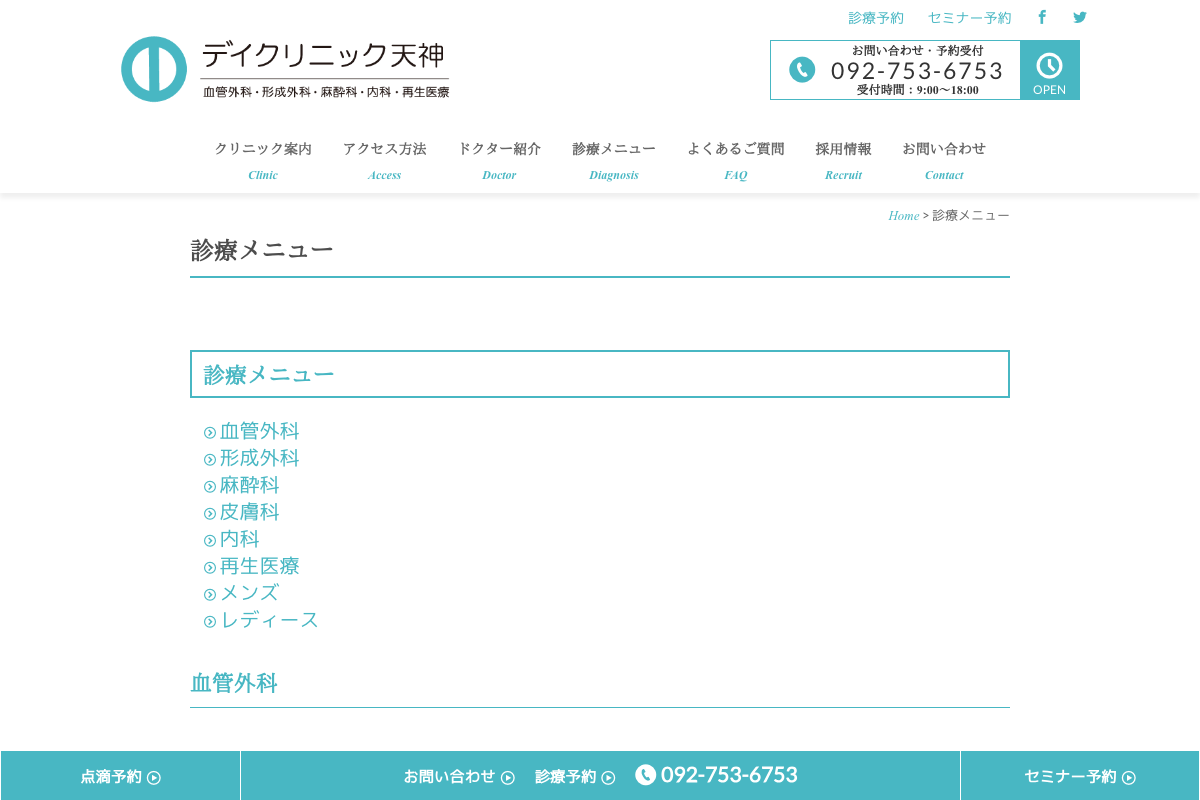The image size is (1200, 800).
Task: Expand the 麻酔科 list item arrow
Action: (x=209, y=486)
